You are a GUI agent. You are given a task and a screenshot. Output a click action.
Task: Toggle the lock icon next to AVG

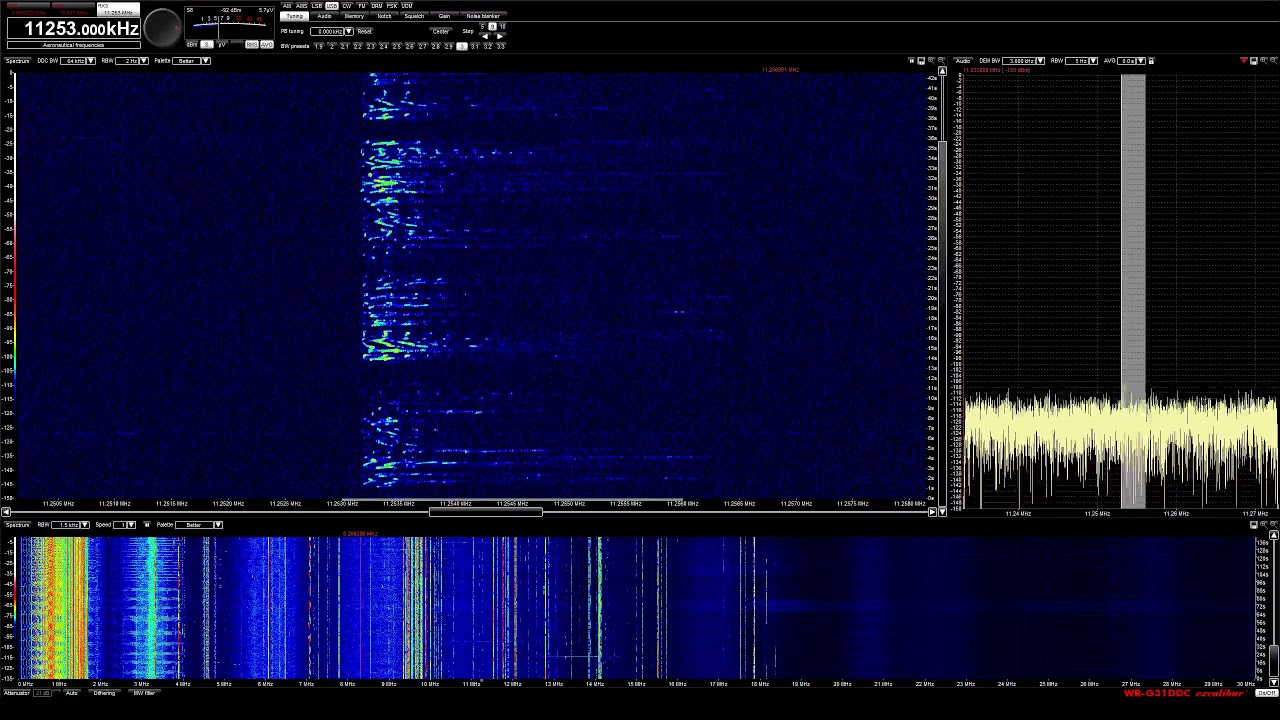point(1151,61)
